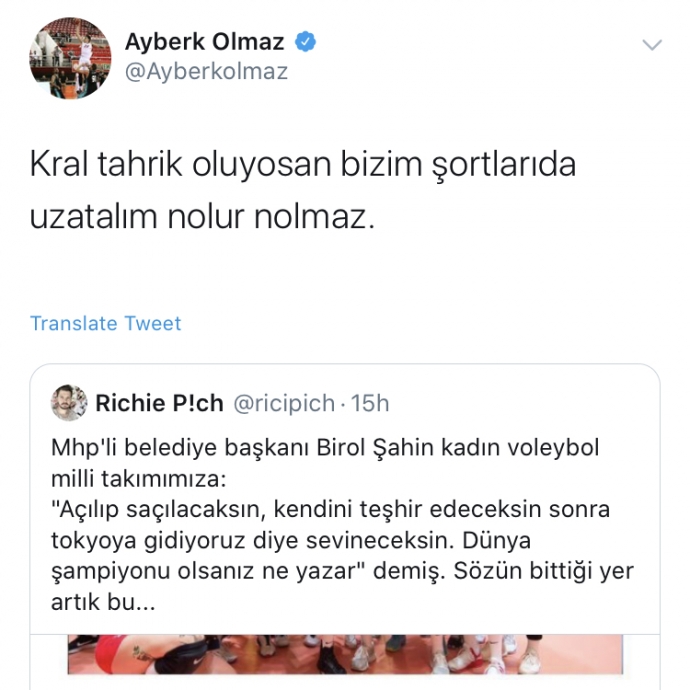Viewport: 690px width, 690px height.
Task: Open the quoted tweet's photo preview
Action: (x=345, y=654)
